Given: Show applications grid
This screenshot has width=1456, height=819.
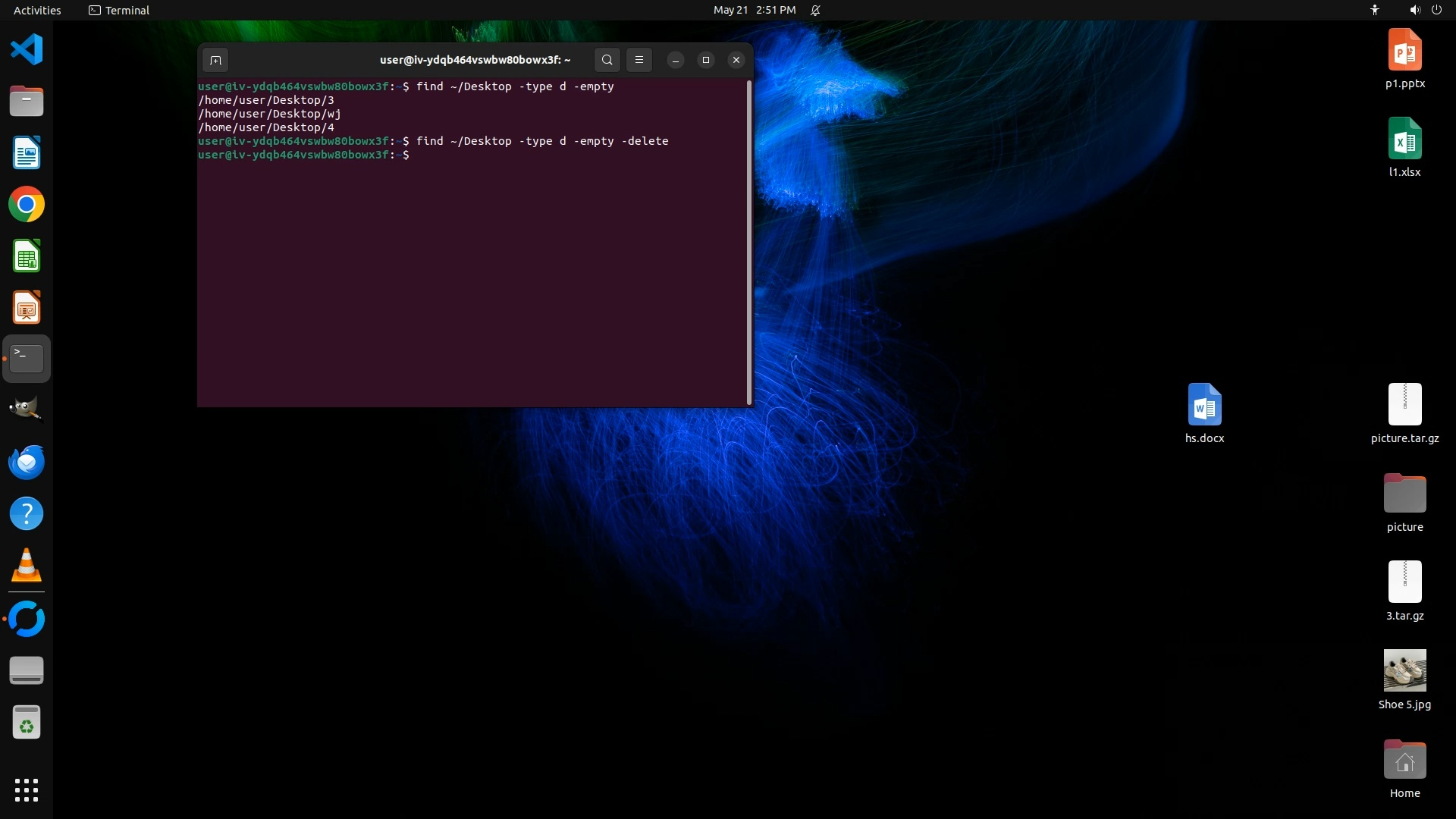Looking at the screenshot, I should click(27, 790).
